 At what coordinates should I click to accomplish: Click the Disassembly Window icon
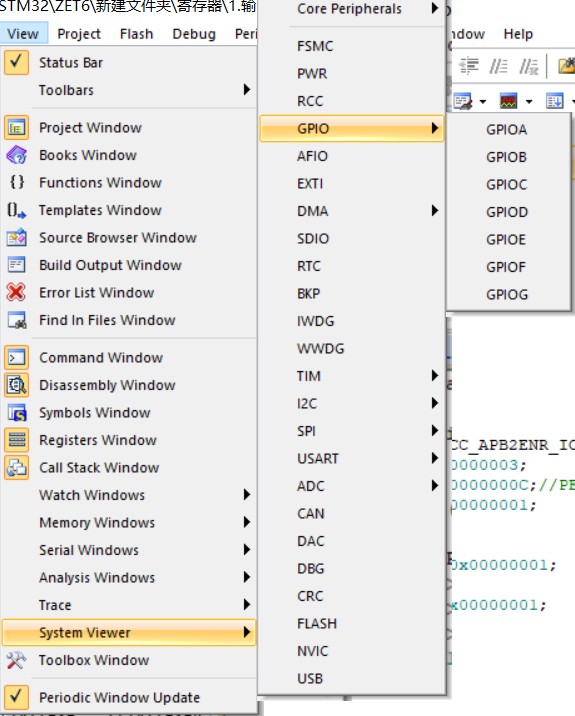point(16,385)
